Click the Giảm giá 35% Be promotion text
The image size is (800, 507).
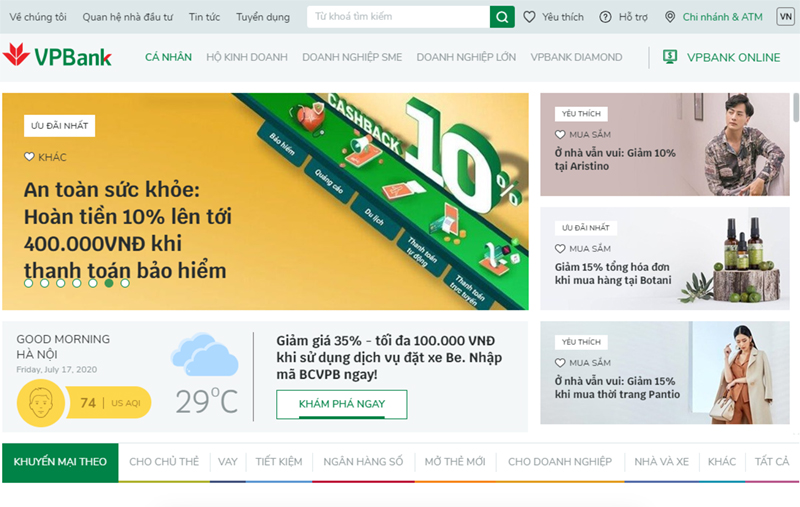(389, 357)
